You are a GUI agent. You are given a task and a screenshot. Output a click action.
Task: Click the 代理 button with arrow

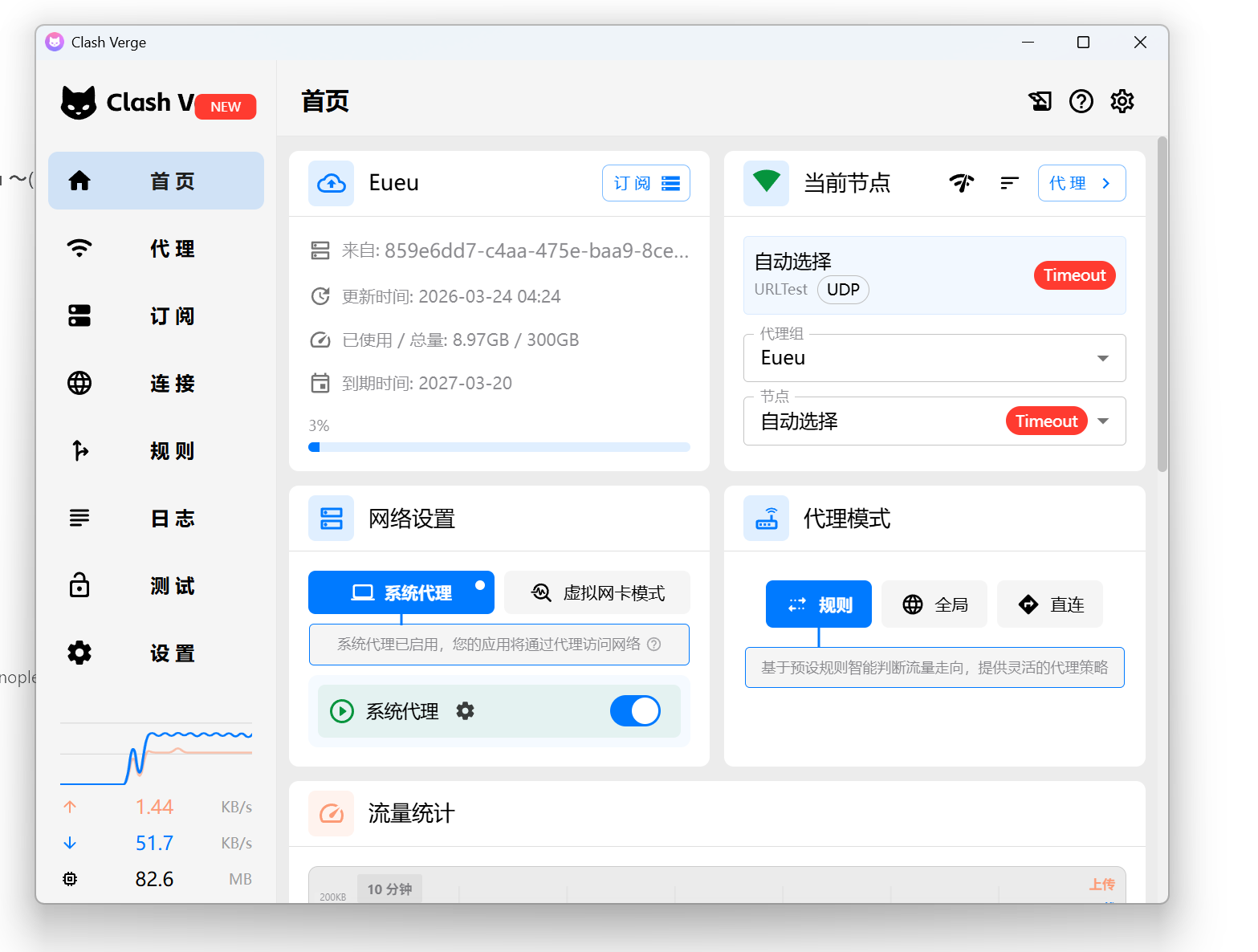(1081, 184)
